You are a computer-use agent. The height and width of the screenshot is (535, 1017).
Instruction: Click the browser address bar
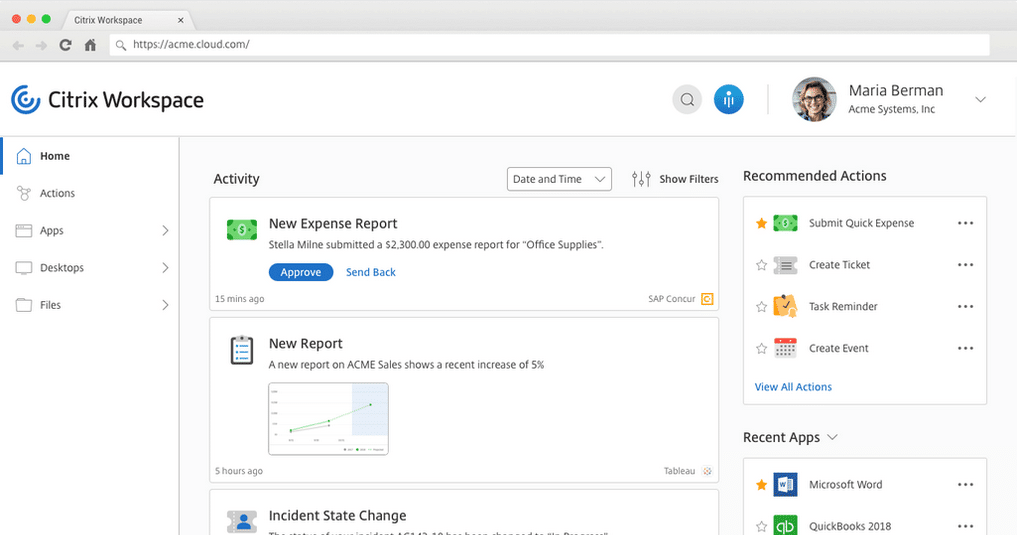(x=549, y=45)
